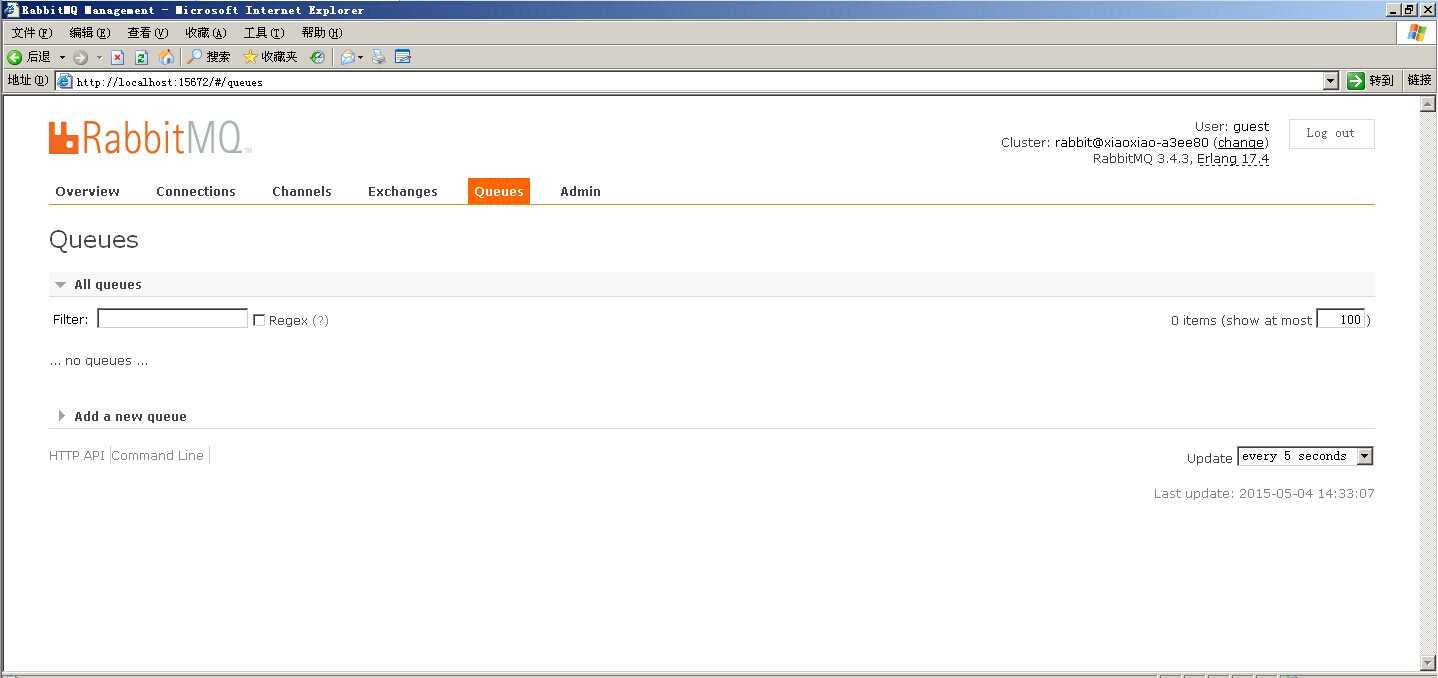Open the Back history dropdown arrow

click(62, 58)
